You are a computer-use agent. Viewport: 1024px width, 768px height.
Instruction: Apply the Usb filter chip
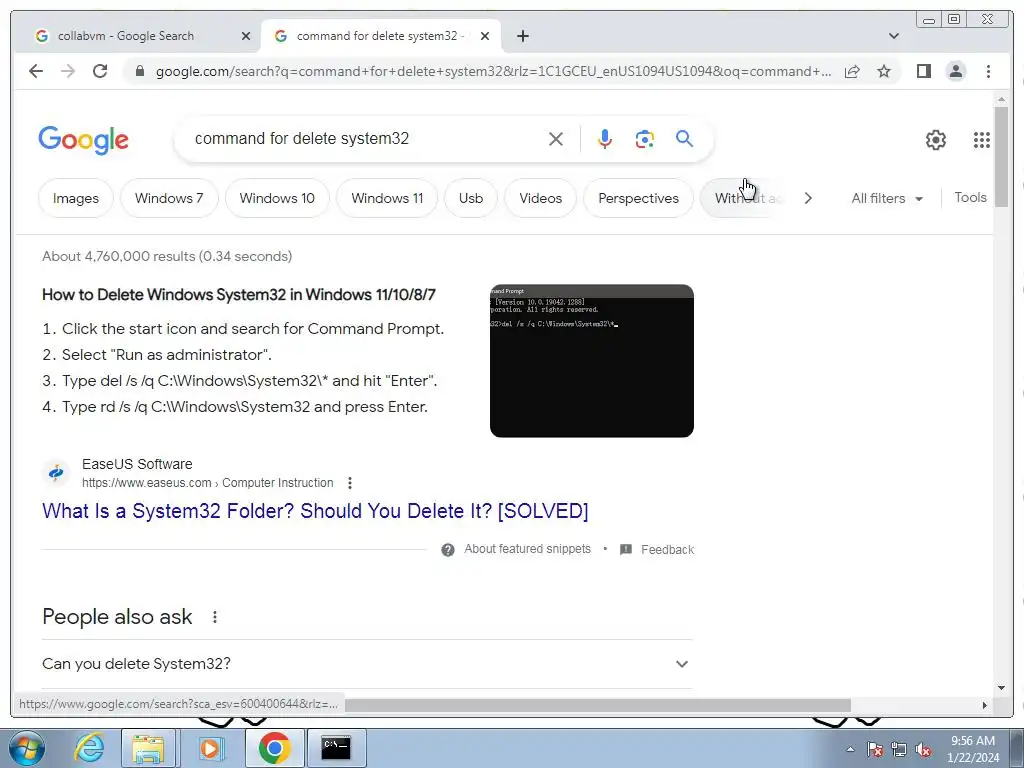471,198
